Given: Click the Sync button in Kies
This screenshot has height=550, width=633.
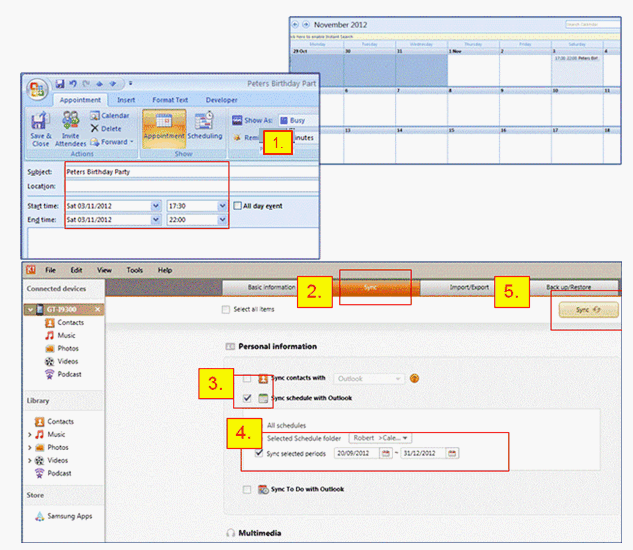Looking at the screenshot, I should (588, 310).
